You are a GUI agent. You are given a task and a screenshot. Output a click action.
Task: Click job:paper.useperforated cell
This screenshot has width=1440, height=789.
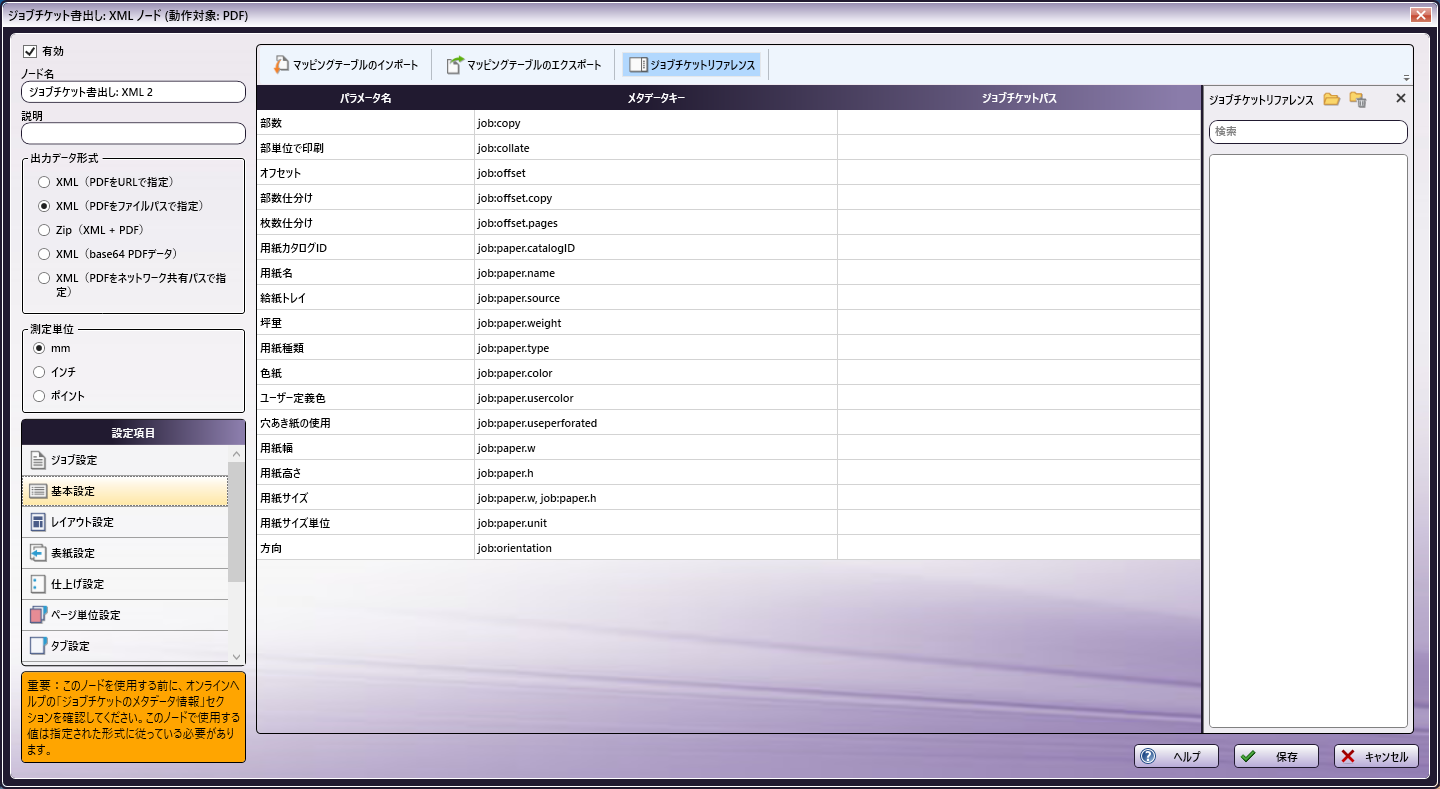656,423
